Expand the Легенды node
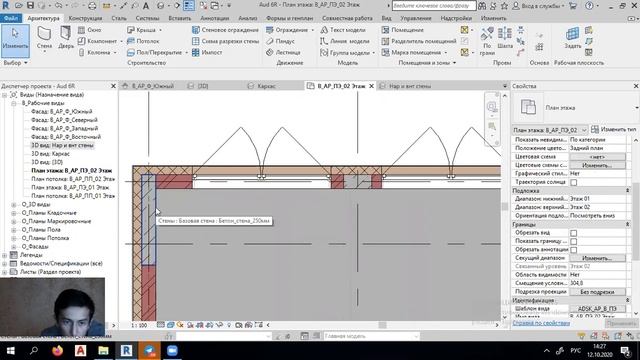This screenshot has height=360, width=640. pos(4,255)
